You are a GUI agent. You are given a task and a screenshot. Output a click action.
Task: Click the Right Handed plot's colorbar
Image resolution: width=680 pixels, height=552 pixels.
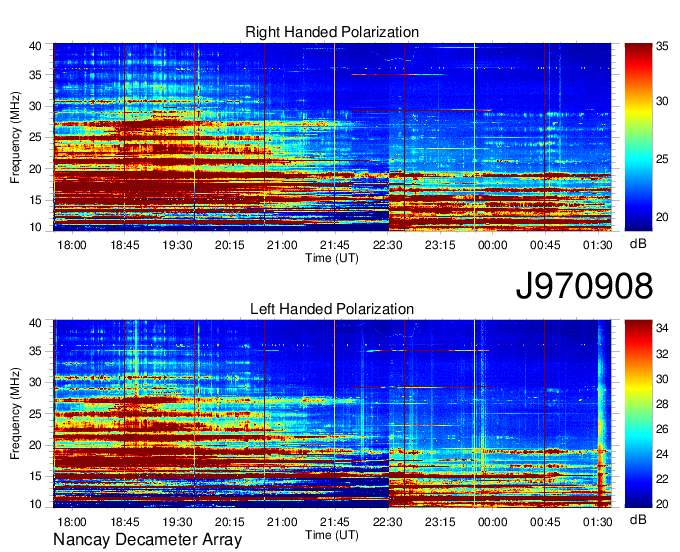pos(638,137)
